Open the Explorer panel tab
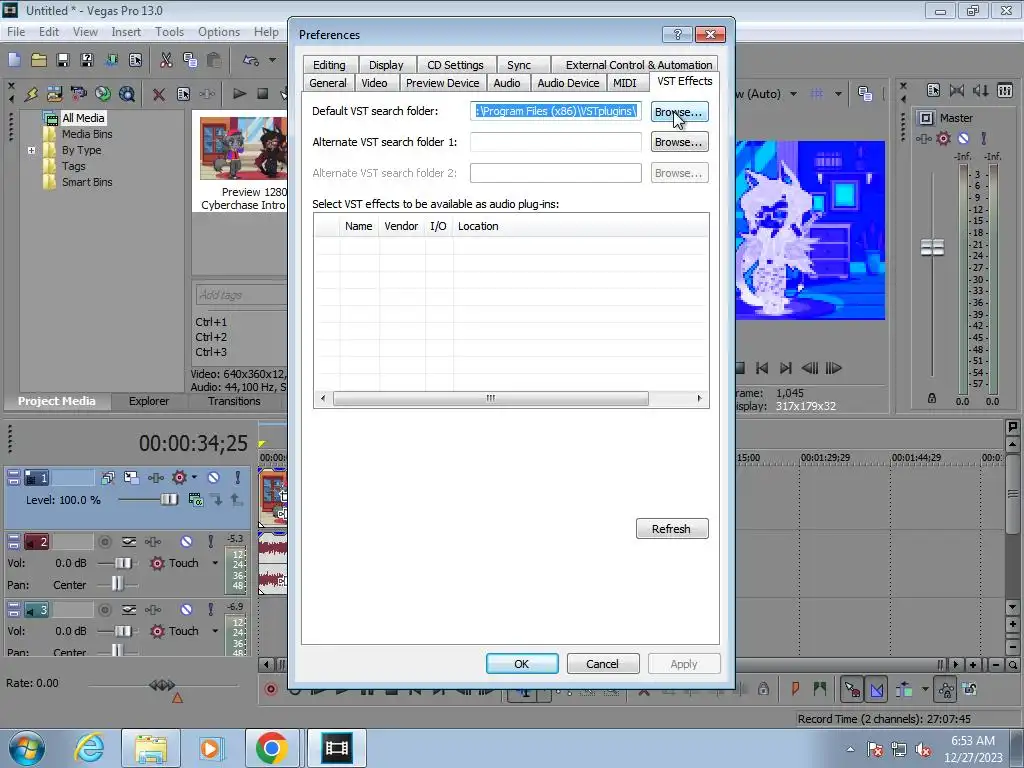 pos(149,401)
